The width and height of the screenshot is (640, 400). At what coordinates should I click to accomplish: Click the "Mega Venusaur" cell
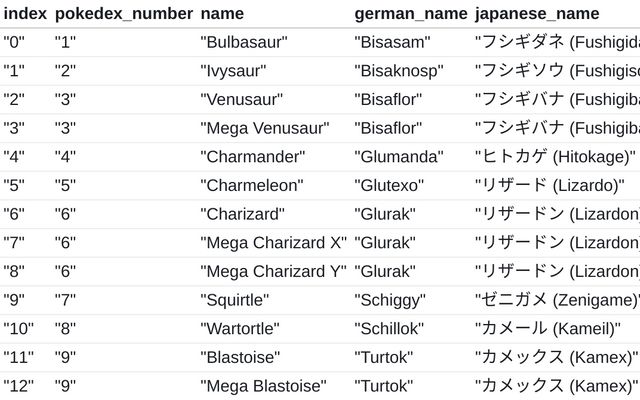(264, 128)
